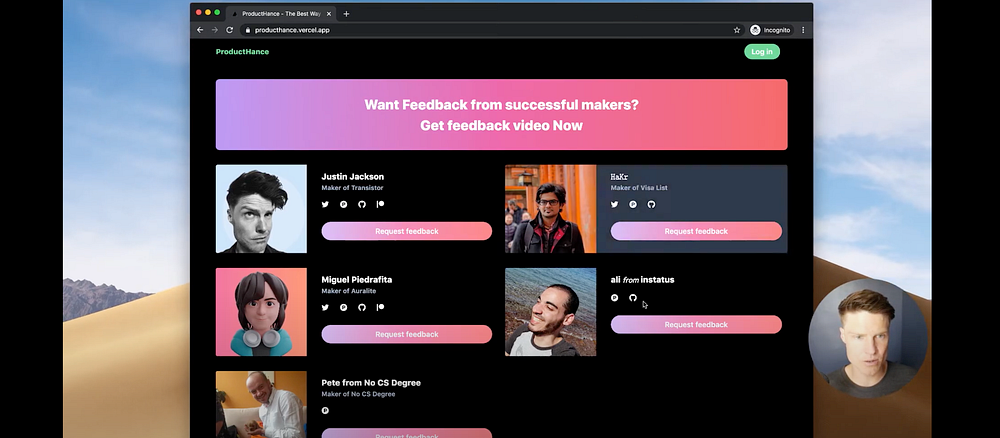Open Pete's Product Hunt icon
Image resolution: width=1000 pixels, height=438 pixels.
click(325, 411)
